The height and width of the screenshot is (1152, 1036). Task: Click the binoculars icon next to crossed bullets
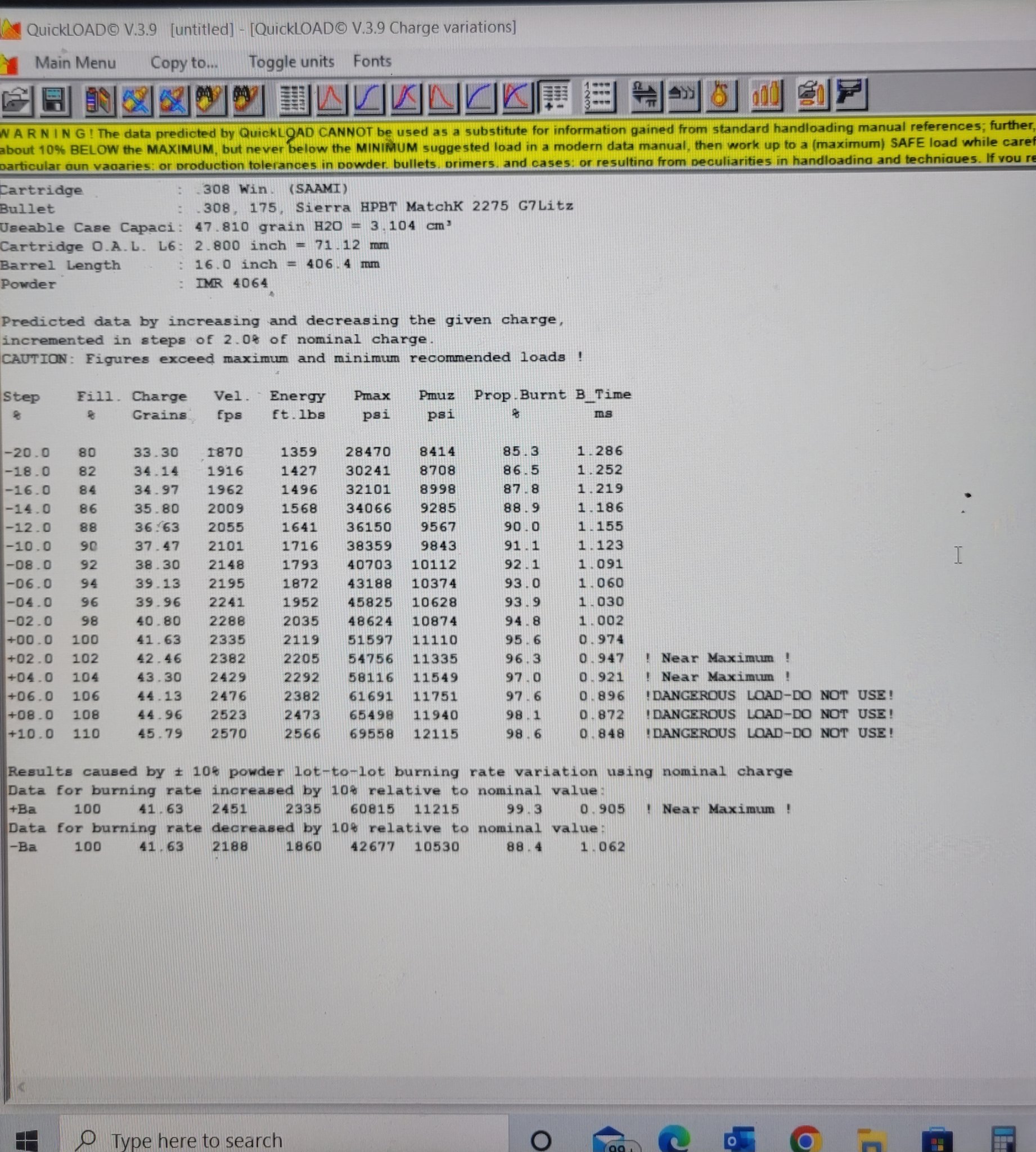coord(210,99)
